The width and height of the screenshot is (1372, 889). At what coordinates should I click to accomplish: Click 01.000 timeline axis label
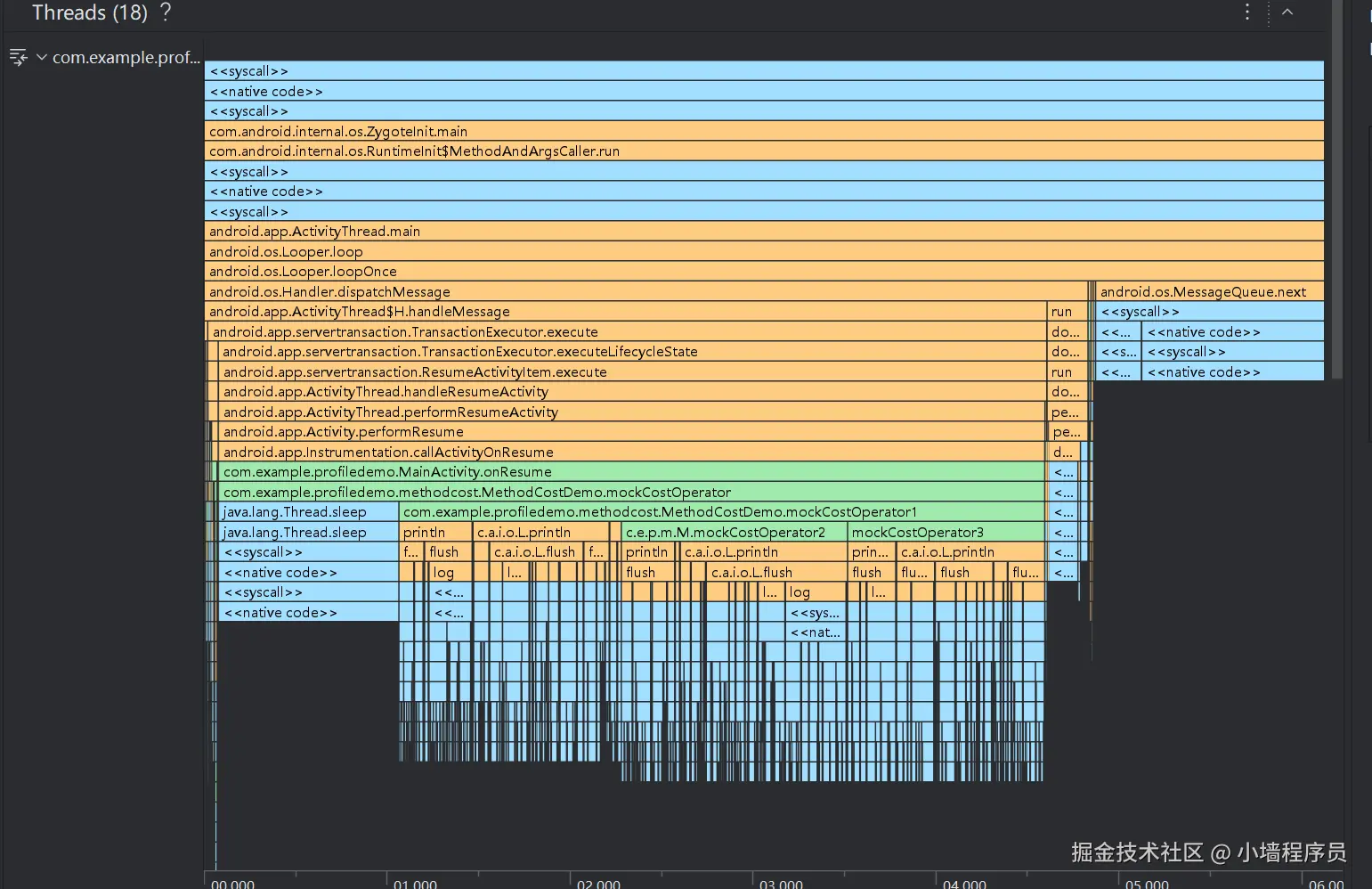(x=415, y=883)
